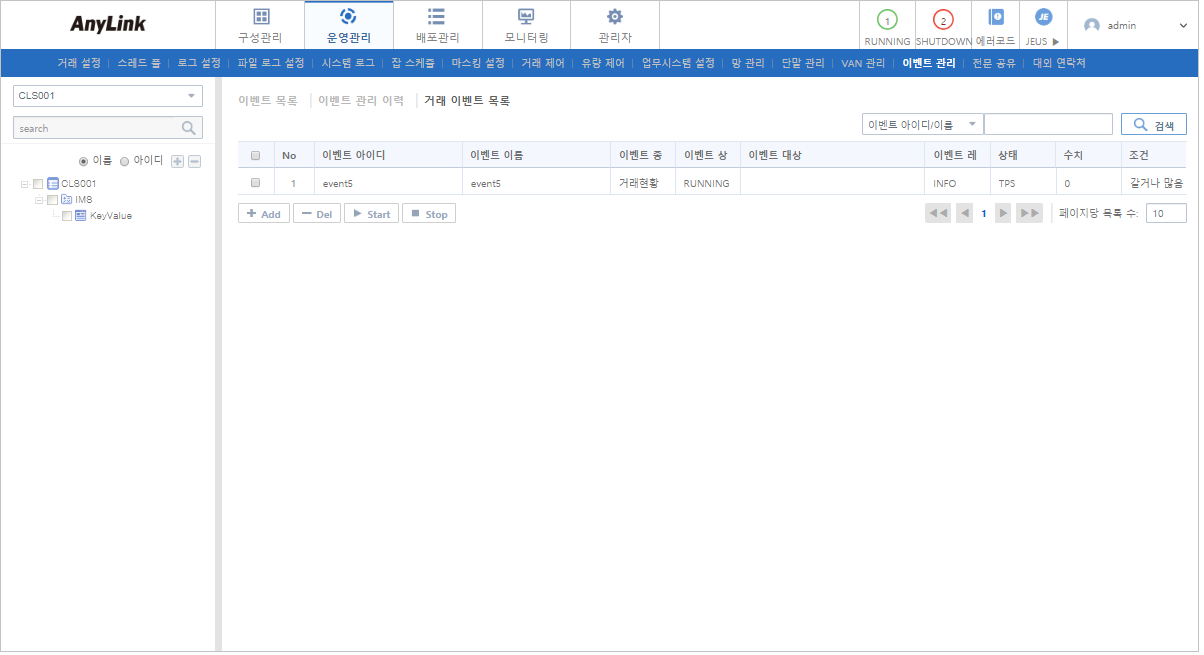1204x655 pixels.
Task: Check the CLS001 tree node checkbox
Action: [x=39, y=184]
